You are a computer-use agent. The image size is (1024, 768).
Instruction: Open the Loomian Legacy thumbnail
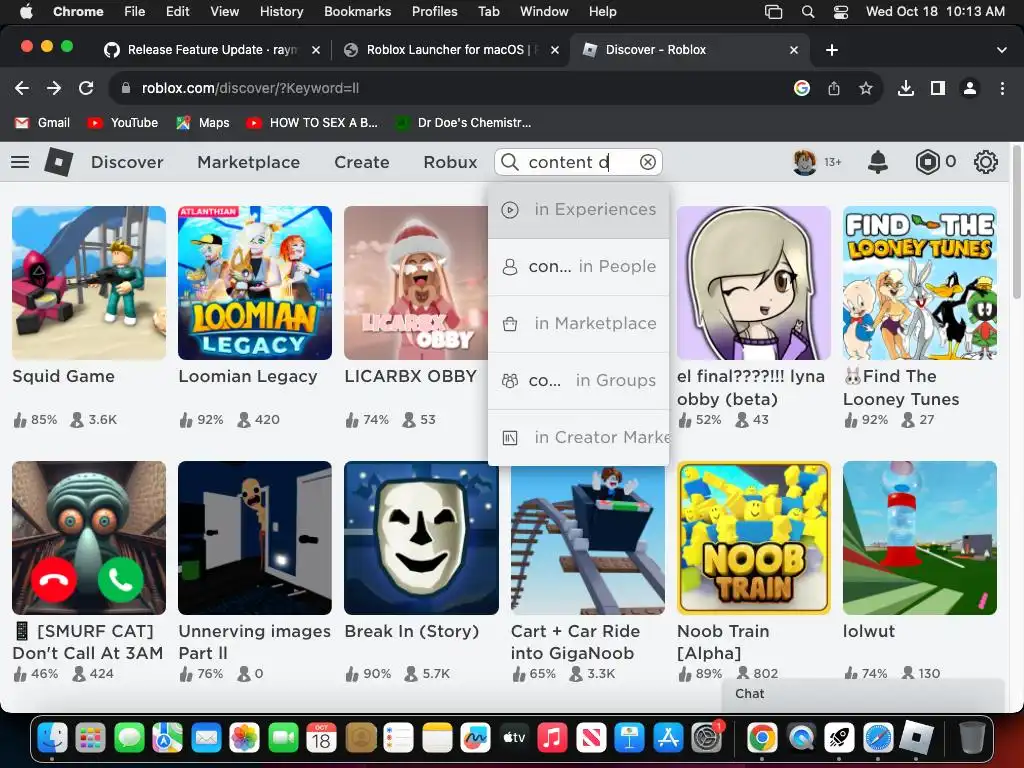coord(255,283)
